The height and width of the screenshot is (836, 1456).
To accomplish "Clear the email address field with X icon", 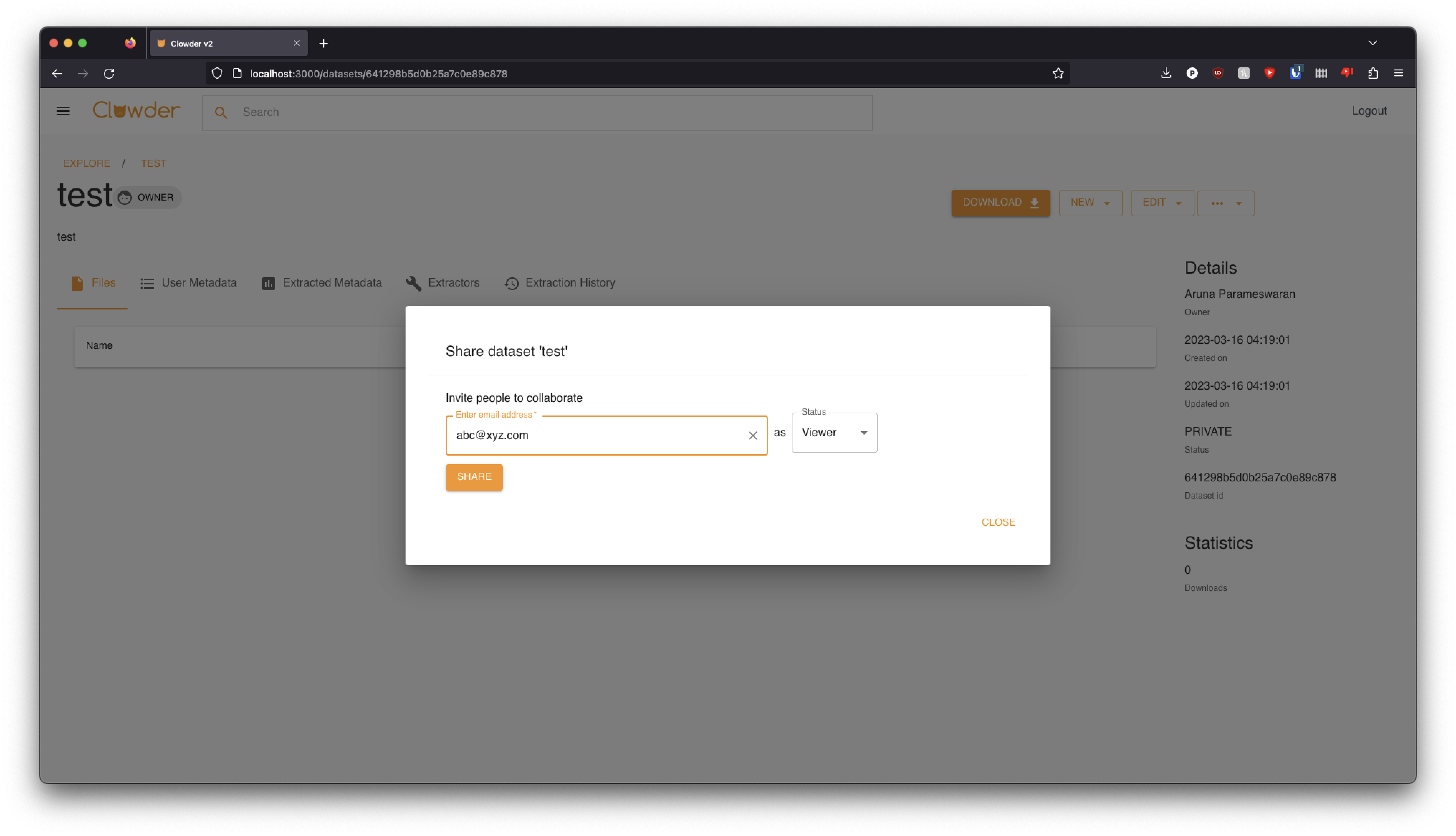I will click(x=753, y=435).
